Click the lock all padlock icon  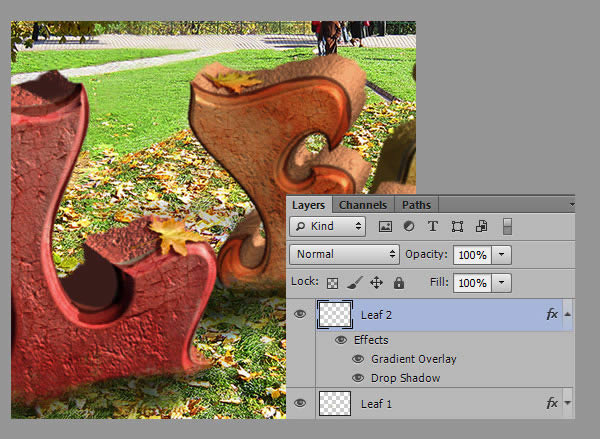pyautogui.click(x=399, y=283)
